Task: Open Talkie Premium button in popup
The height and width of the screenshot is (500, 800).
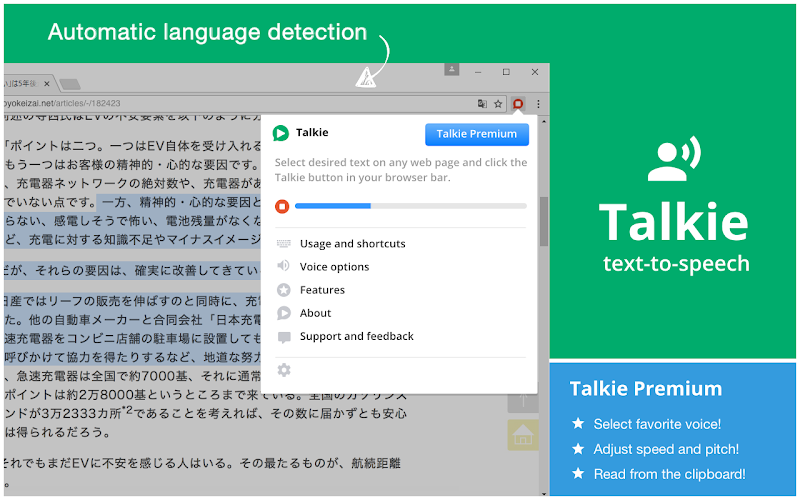Action: tap(477, 134)
